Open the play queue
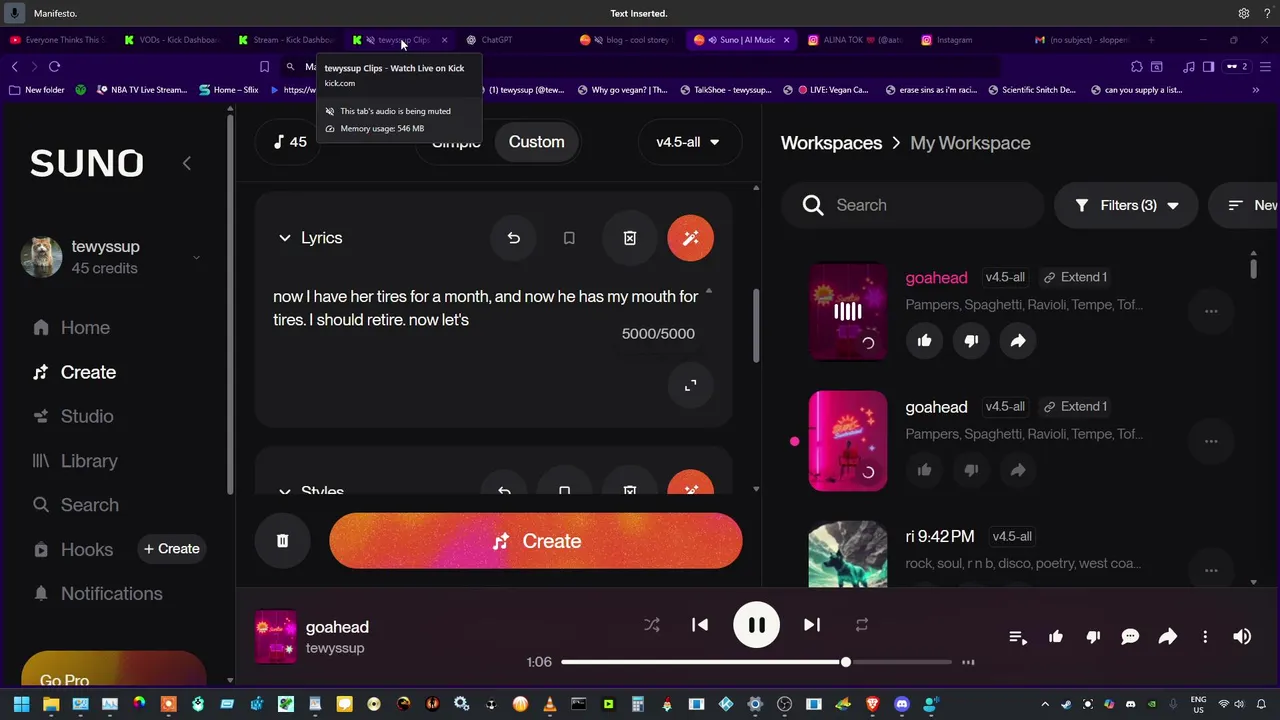 1018,637
